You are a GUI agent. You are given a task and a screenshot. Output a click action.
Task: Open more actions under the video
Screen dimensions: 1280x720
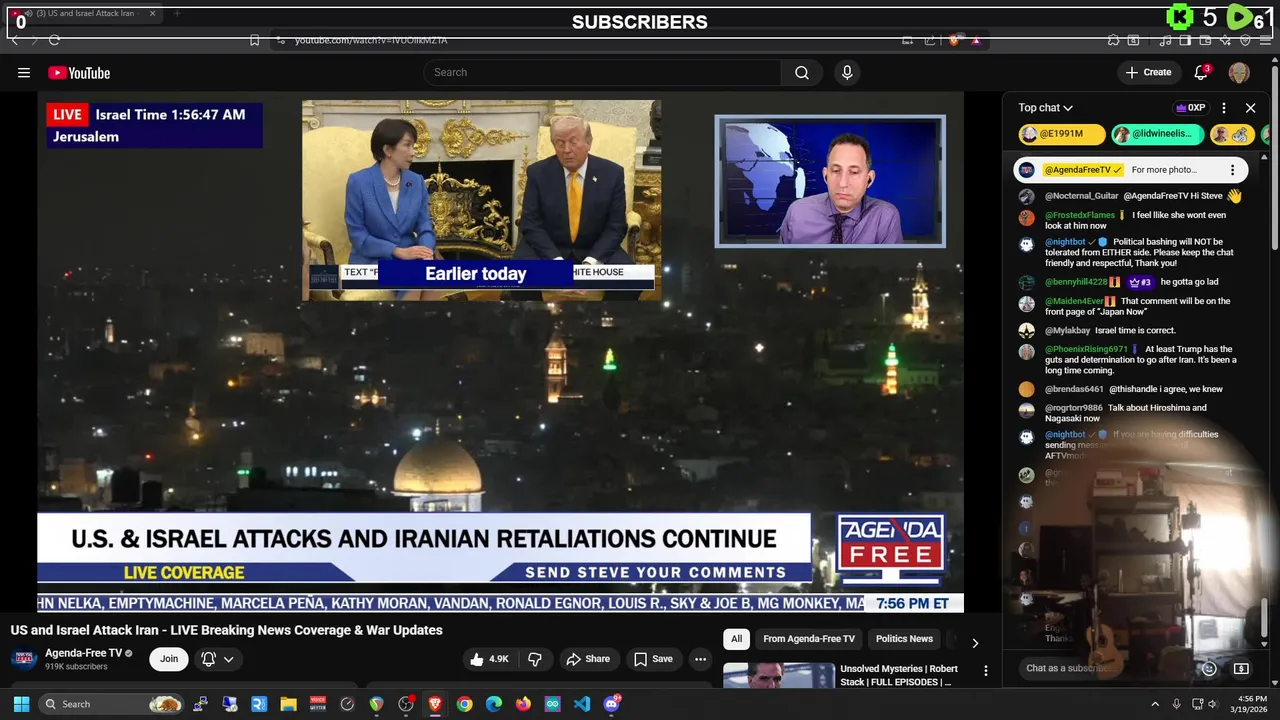700,659
